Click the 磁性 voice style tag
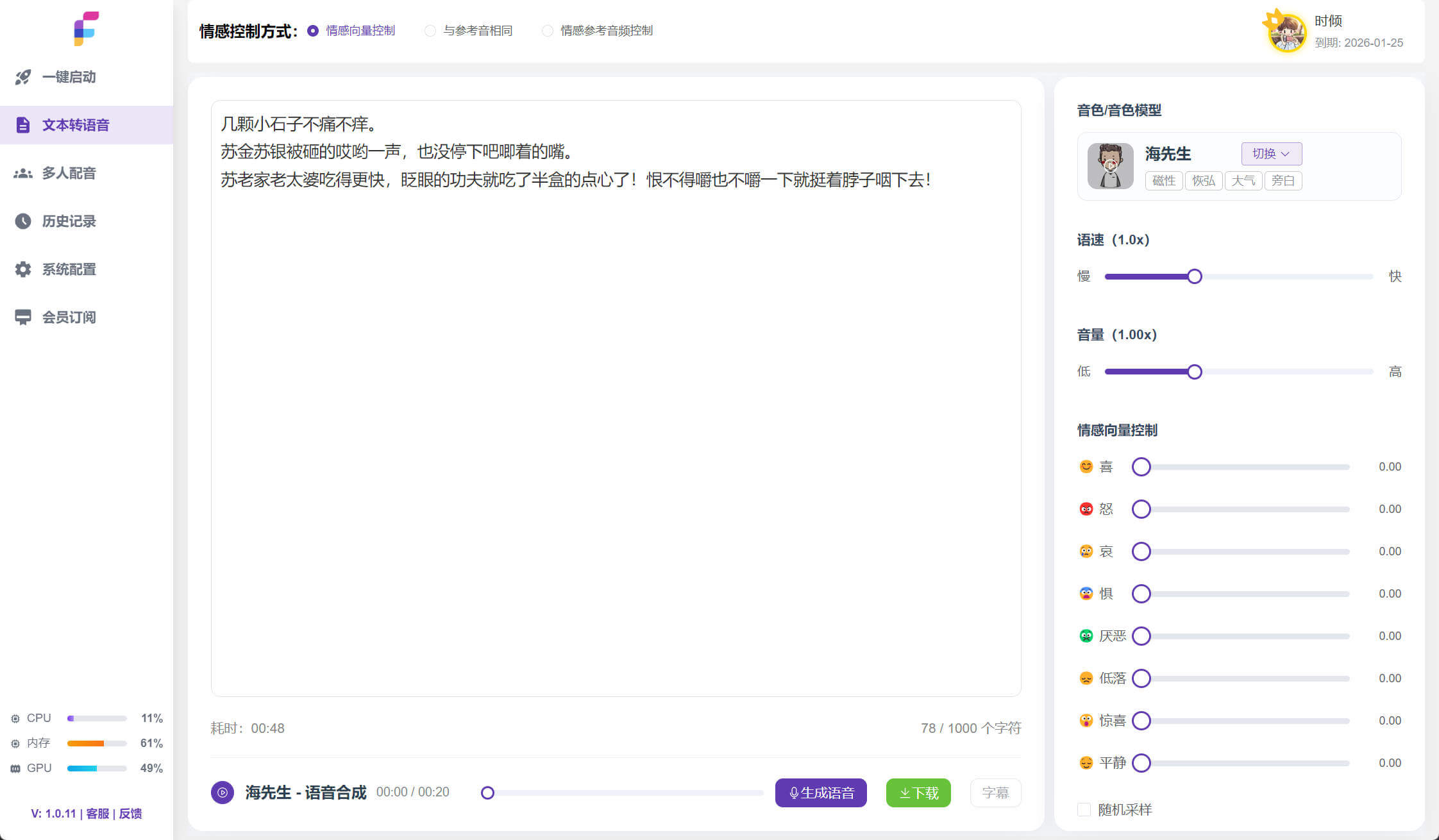The height and width of the screenshot is (840, 1439). [x=1163, y=180]
